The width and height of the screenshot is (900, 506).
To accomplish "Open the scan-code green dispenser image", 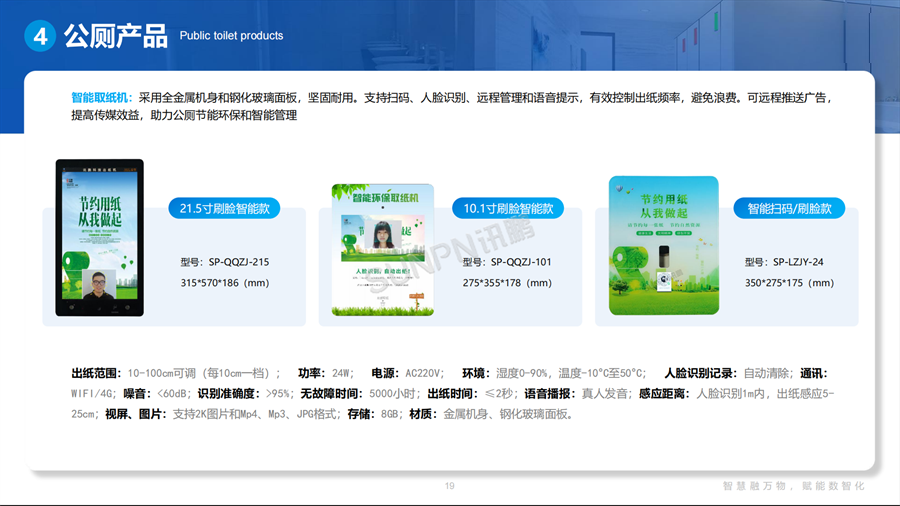I will point(664,245).
